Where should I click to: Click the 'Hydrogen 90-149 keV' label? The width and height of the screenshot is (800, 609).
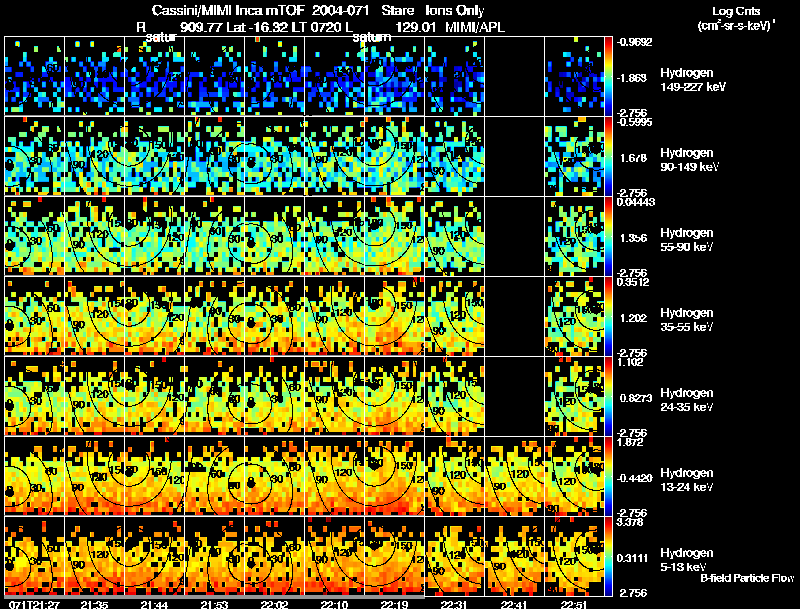click(x=689, y=160)
